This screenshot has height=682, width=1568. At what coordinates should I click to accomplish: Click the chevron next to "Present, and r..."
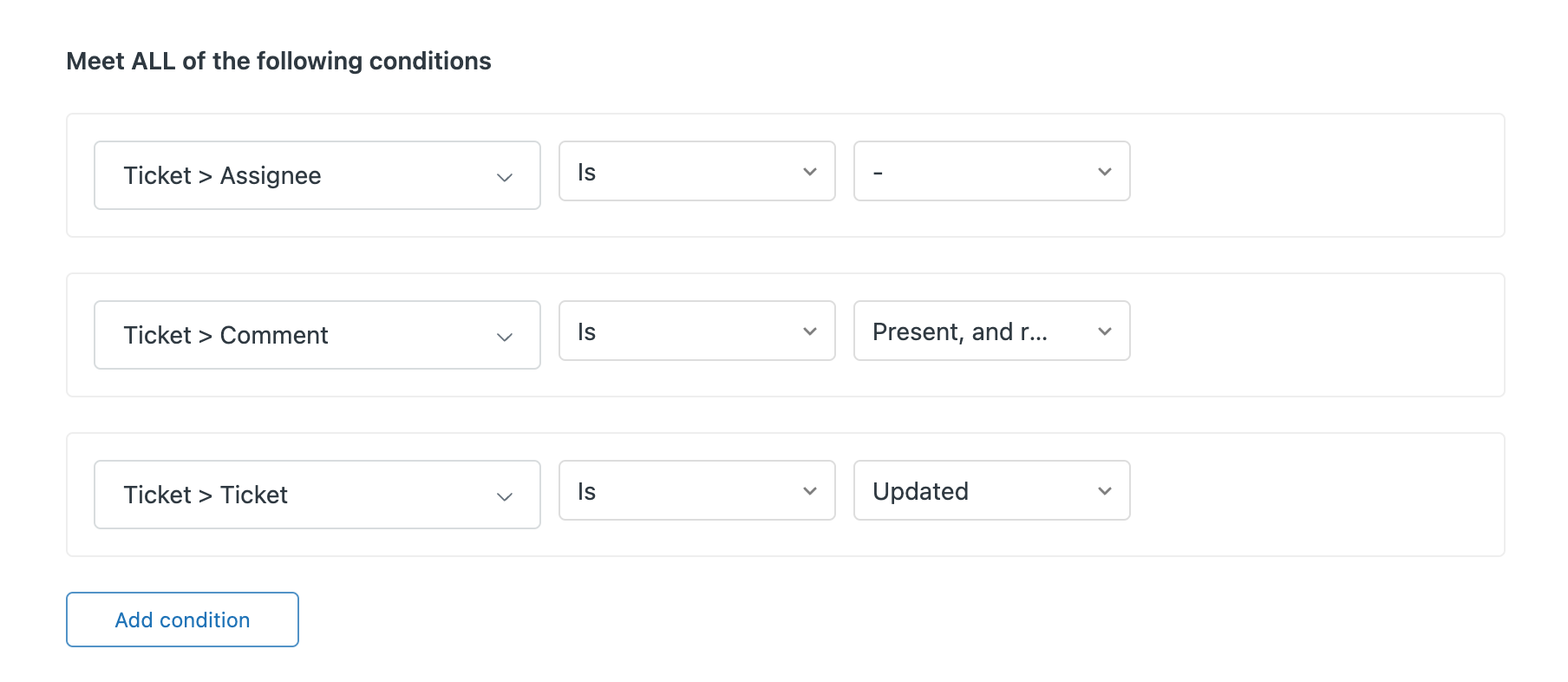point(1105,331)
